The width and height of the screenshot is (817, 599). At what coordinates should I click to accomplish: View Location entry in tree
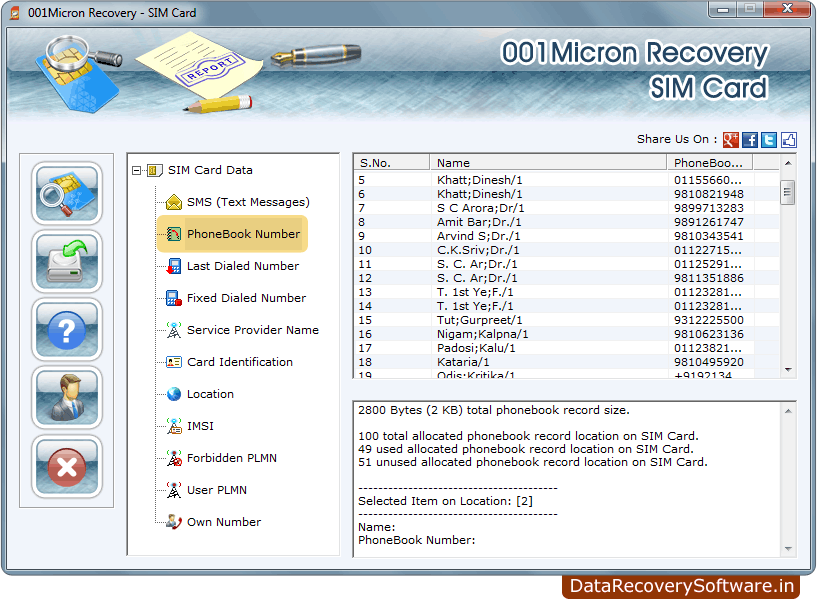tap(210, 394)
